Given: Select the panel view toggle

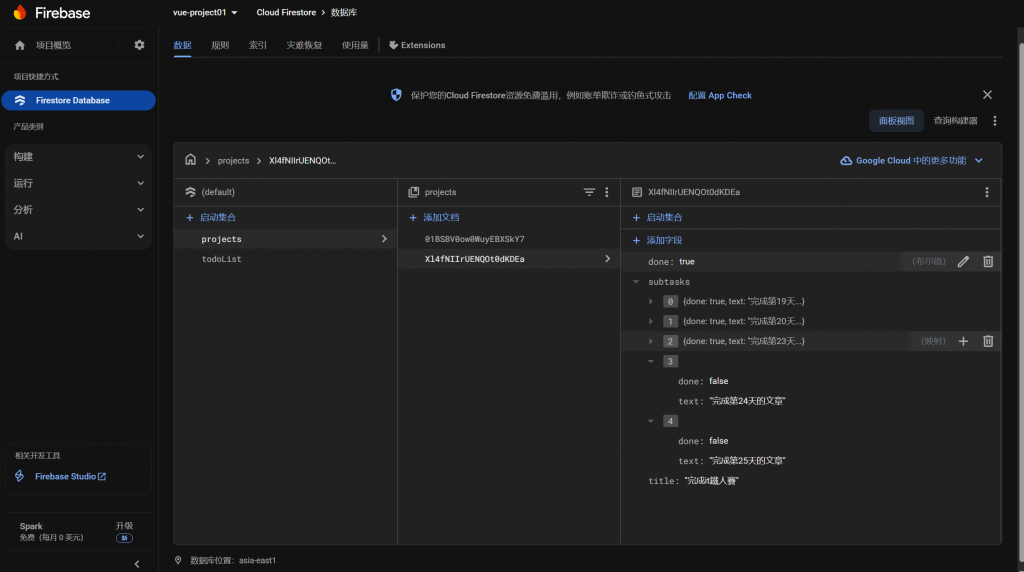Looking at the screenshot, I should [896, 121].
